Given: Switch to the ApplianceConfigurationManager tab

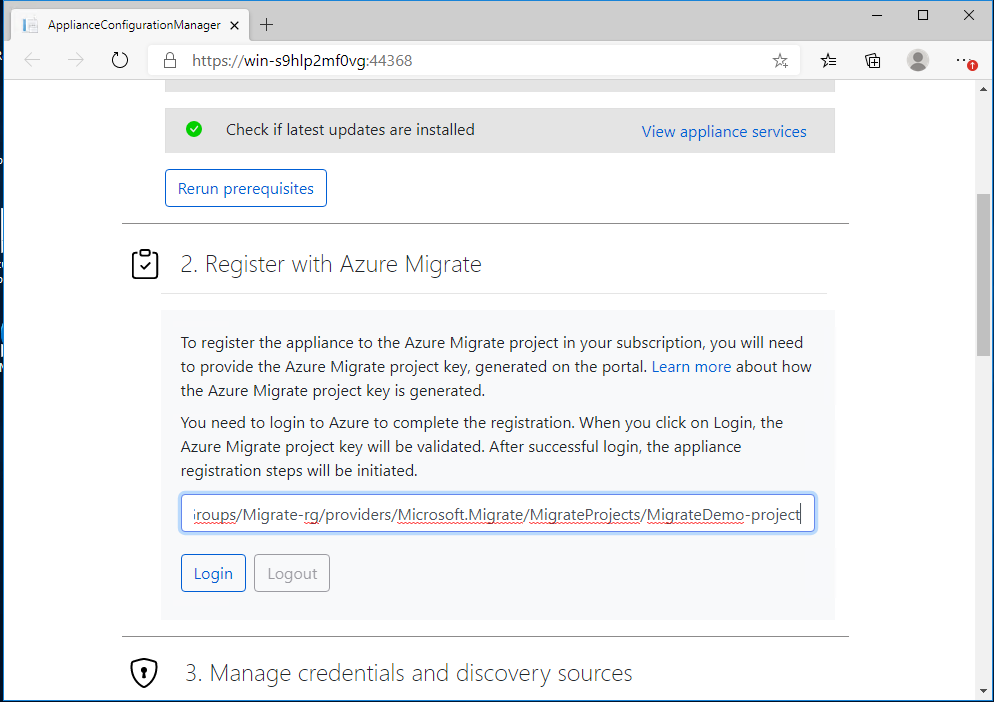Looking at the screenshot, I should coord(130,24).
